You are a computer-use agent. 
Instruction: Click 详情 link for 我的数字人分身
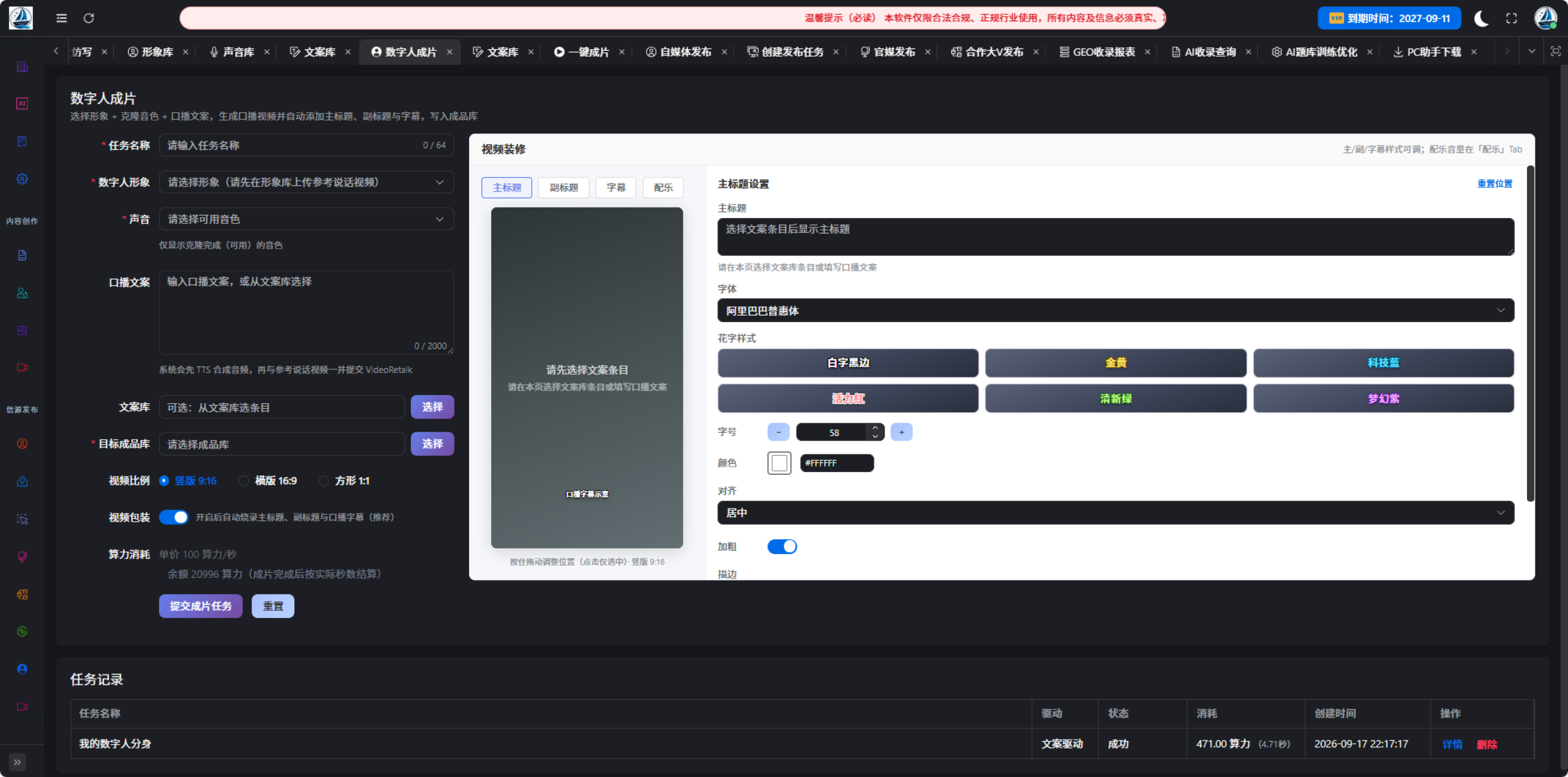click(x=1452, y=744)
